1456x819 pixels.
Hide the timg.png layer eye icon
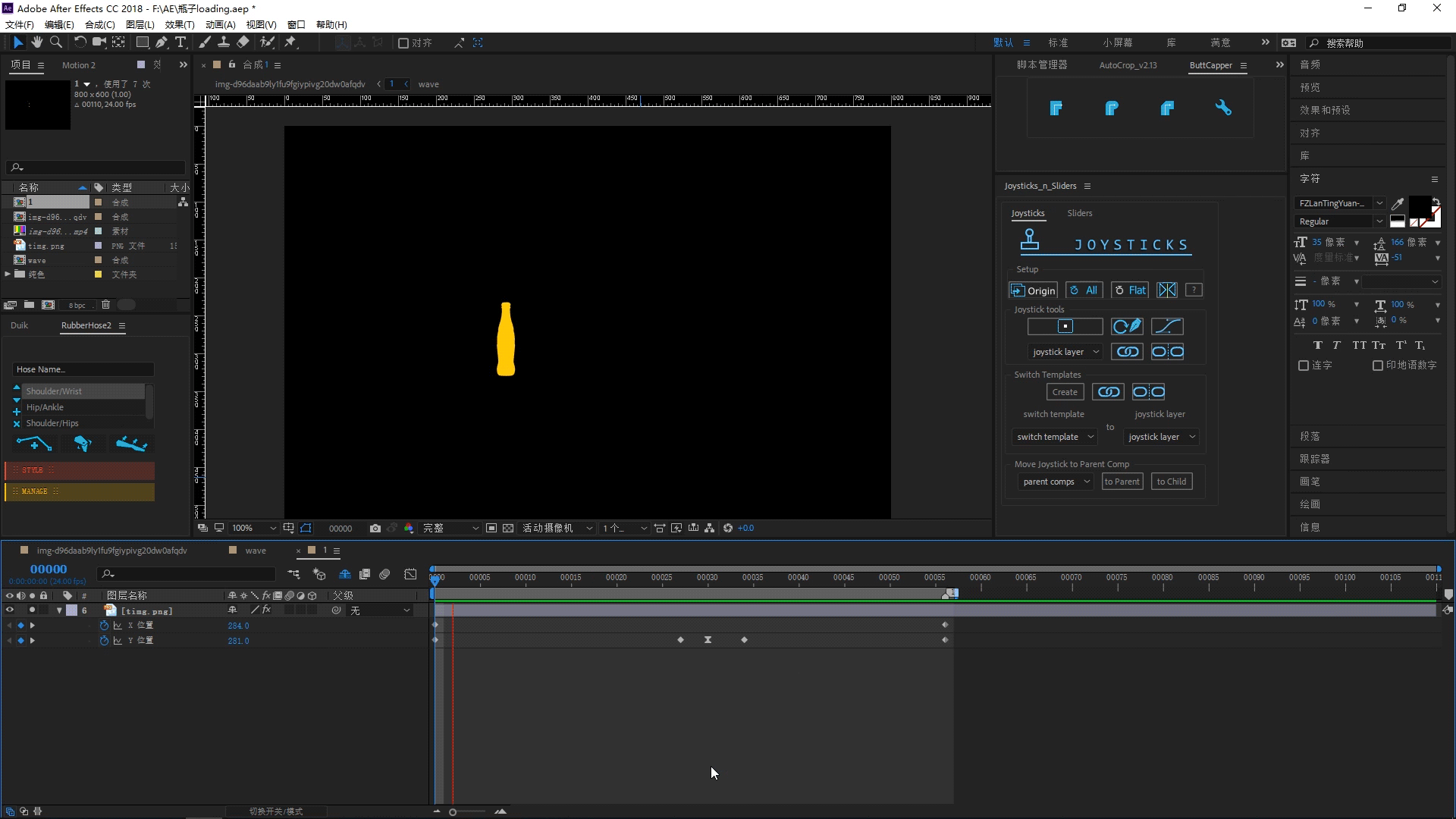[10, 610]
